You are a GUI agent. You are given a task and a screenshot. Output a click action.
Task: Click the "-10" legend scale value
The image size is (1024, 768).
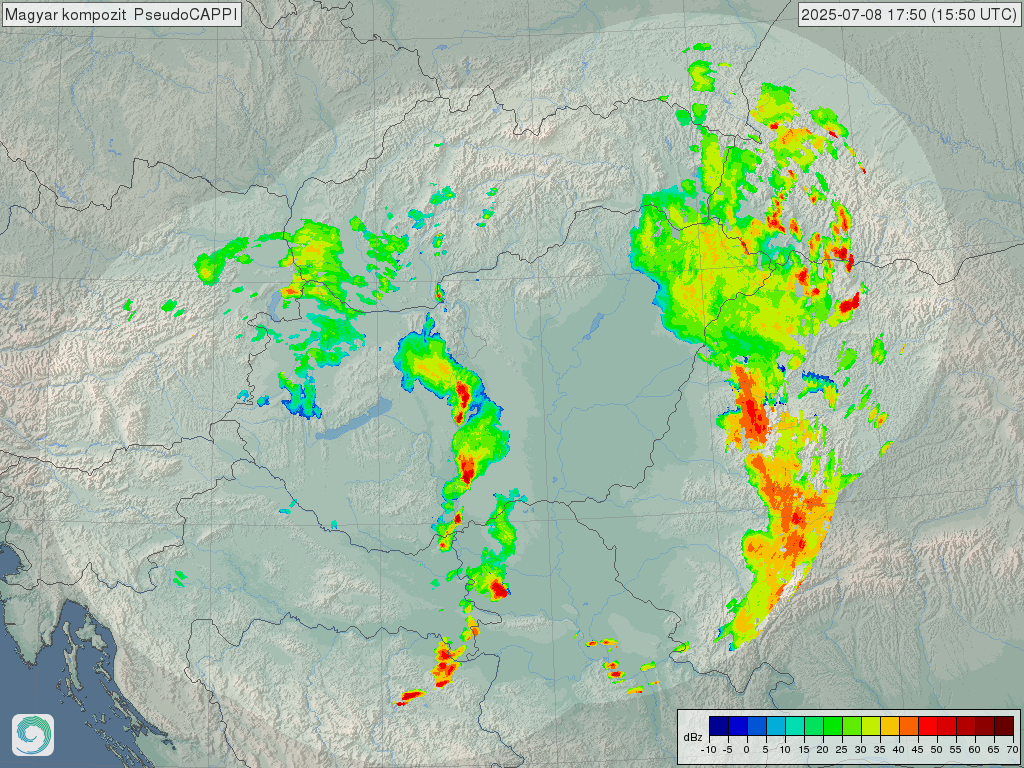click(x=709, y=750)
